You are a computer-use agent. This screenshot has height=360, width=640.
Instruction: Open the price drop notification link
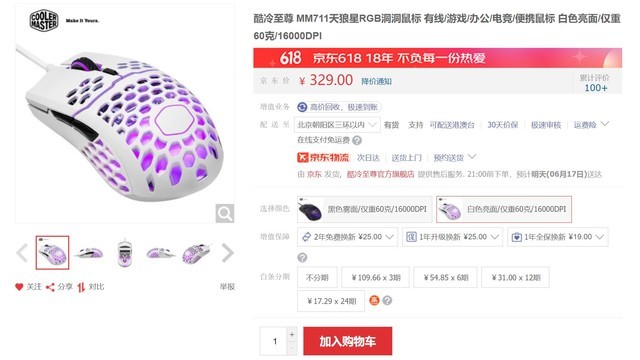376,81
